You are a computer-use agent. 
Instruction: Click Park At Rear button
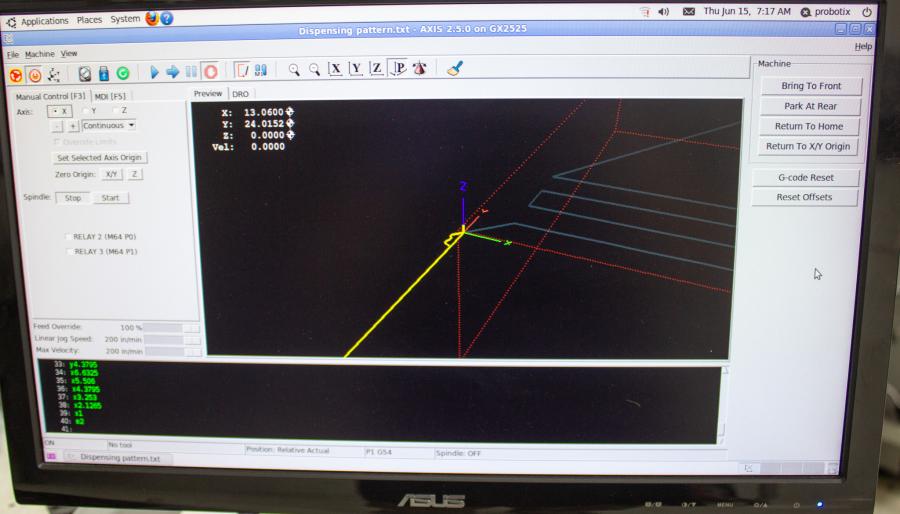(x=810, y=106)
